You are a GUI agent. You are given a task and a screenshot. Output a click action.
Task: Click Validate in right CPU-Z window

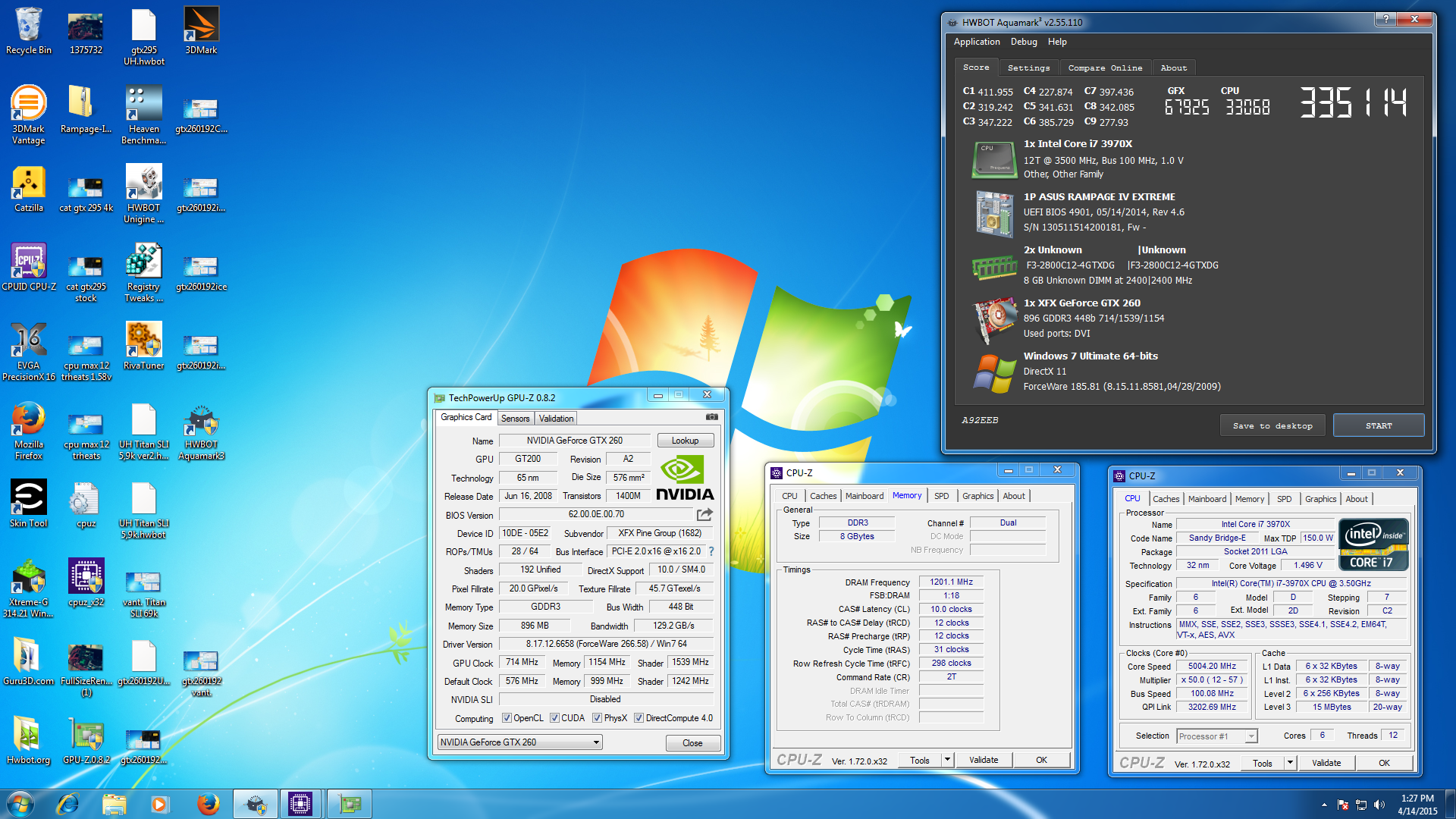1326,763
